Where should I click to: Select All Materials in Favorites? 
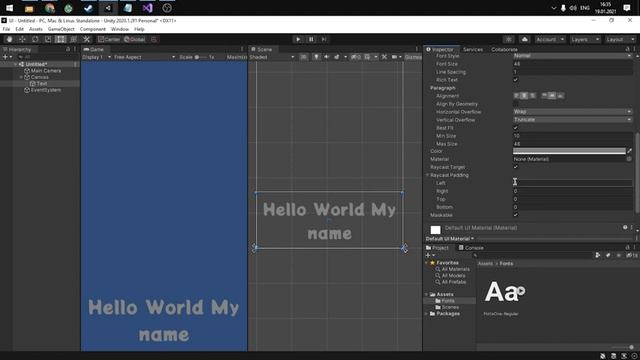coord(453,269)
